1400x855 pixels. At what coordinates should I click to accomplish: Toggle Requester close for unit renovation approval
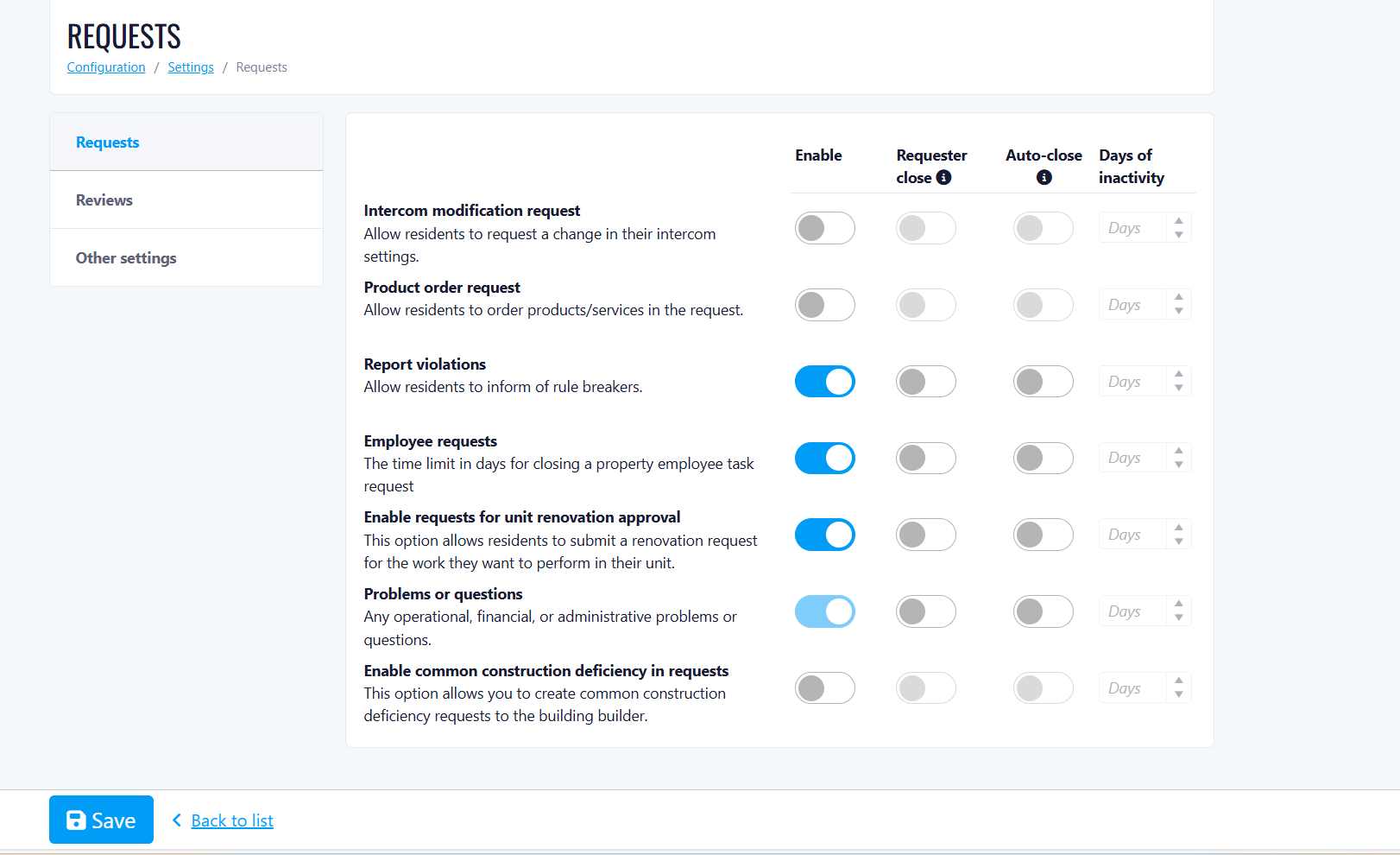[925, 535]
